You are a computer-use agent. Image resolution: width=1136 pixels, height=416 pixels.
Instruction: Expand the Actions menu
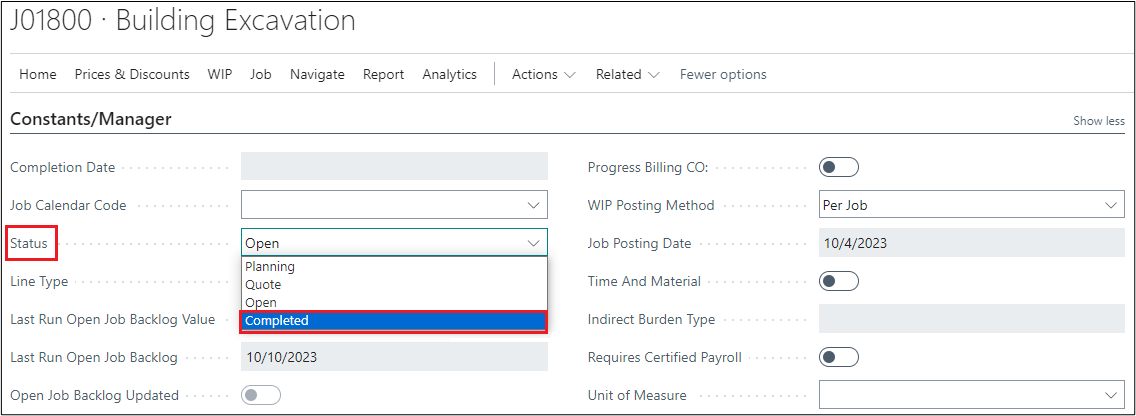click(x=543, y=74)
